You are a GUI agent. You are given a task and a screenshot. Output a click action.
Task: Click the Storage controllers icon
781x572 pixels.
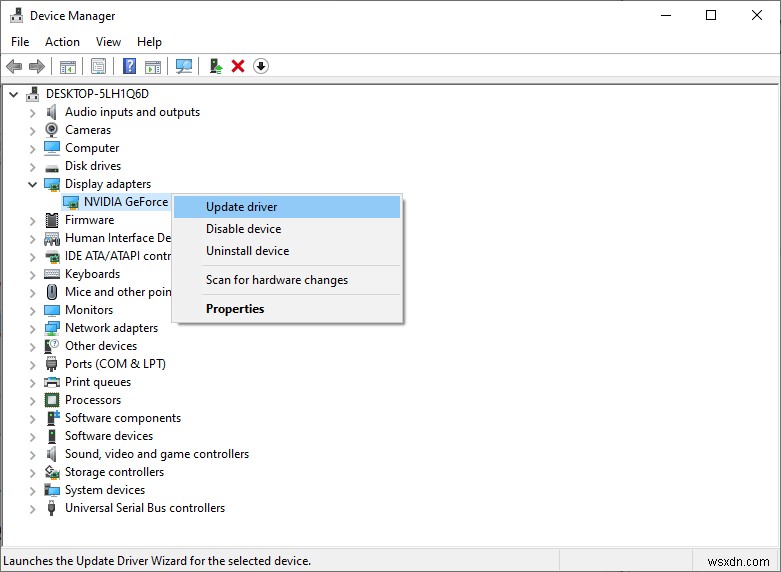point(52,472)
